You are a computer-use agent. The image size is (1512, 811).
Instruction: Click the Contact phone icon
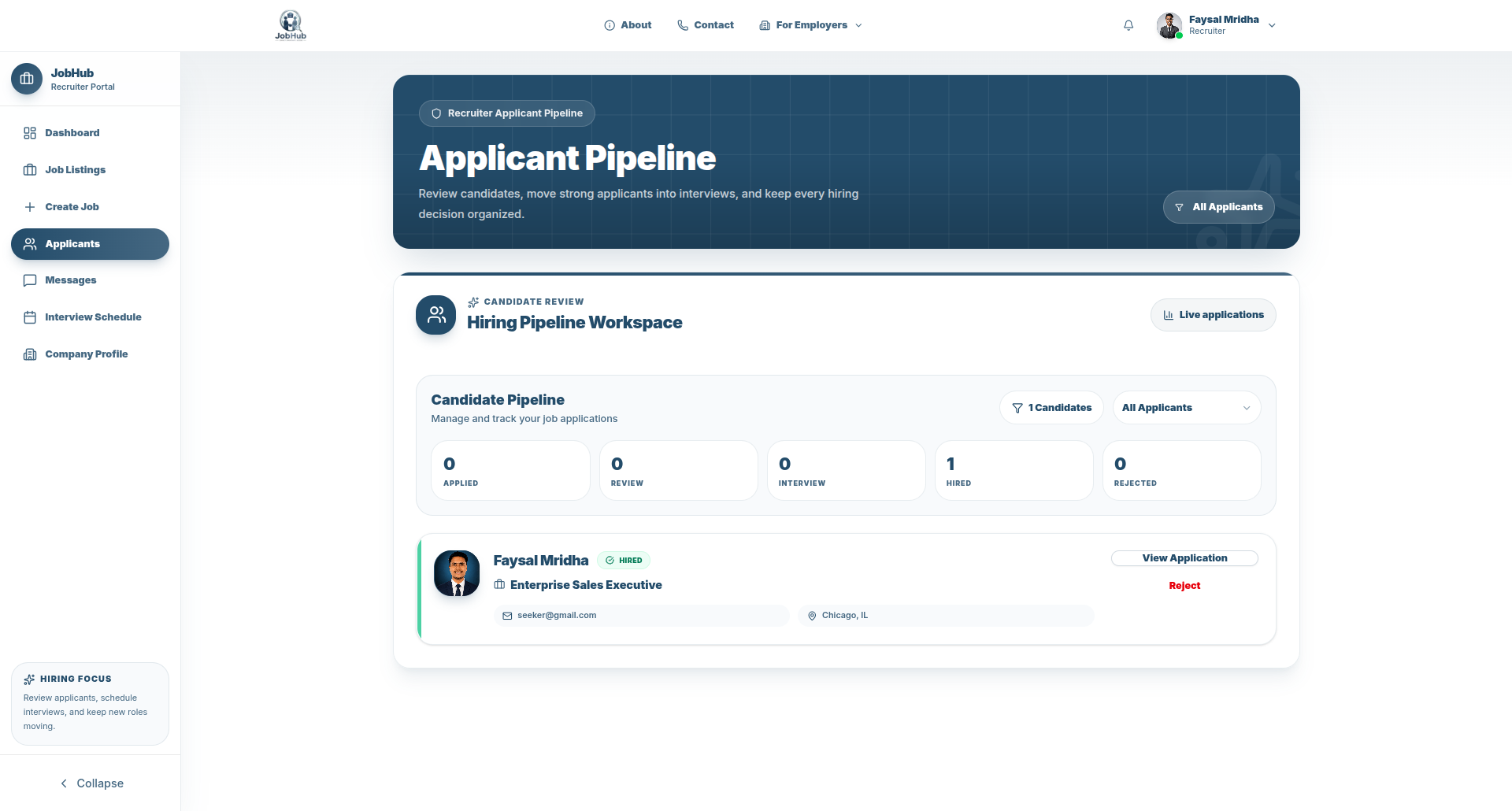[683, 25]
